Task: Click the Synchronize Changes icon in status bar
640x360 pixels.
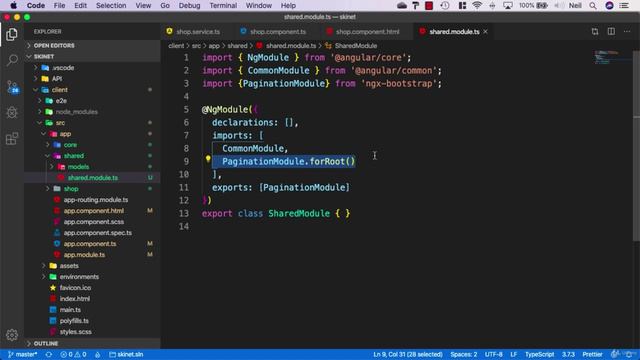Action: (49, 354)
